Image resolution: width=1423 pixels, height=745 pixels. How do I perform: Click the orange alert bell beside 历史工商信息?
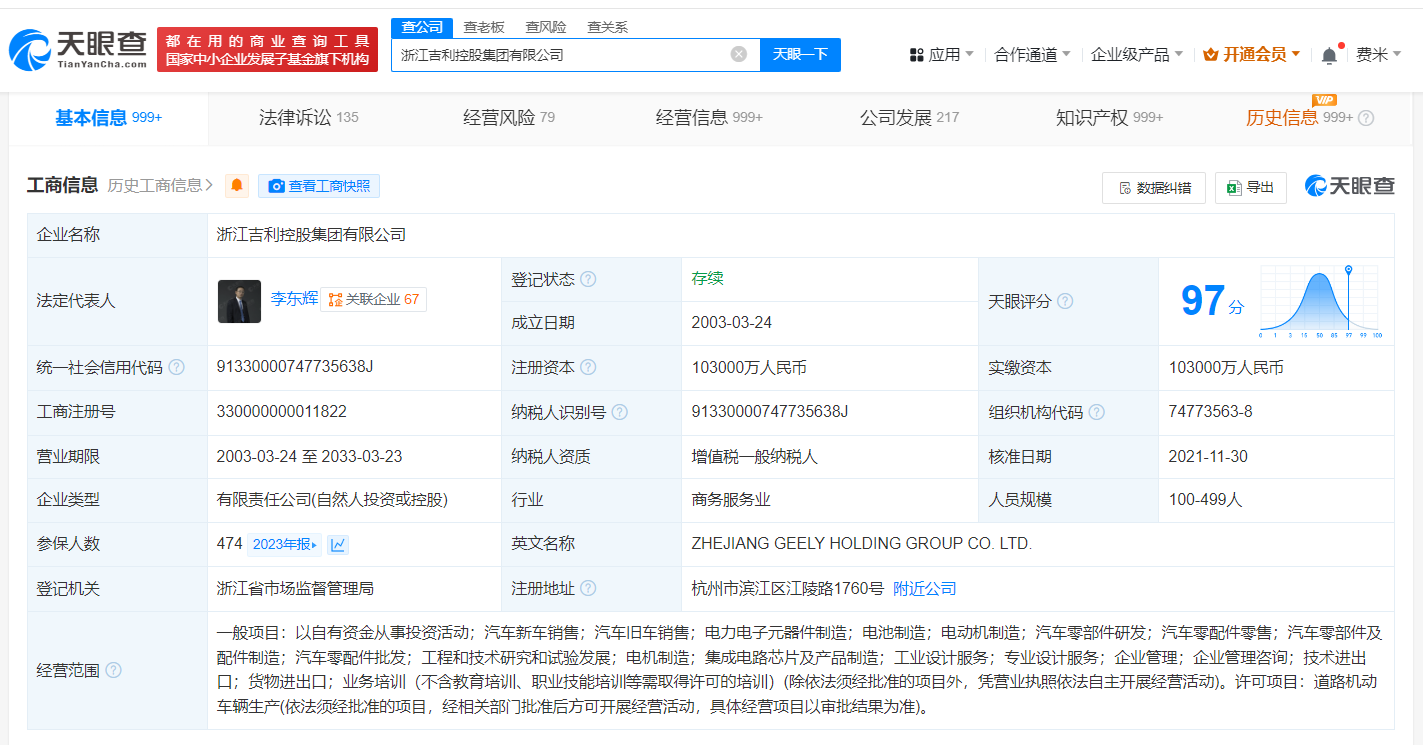coord(237,186)
